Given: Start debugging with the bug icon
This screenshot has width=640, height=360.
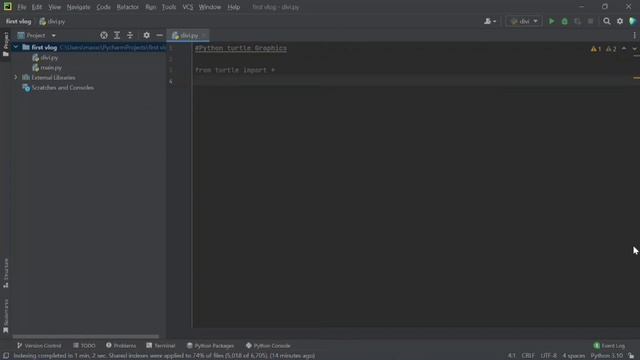Looking at the screenshot, I should tap(564, 21).
